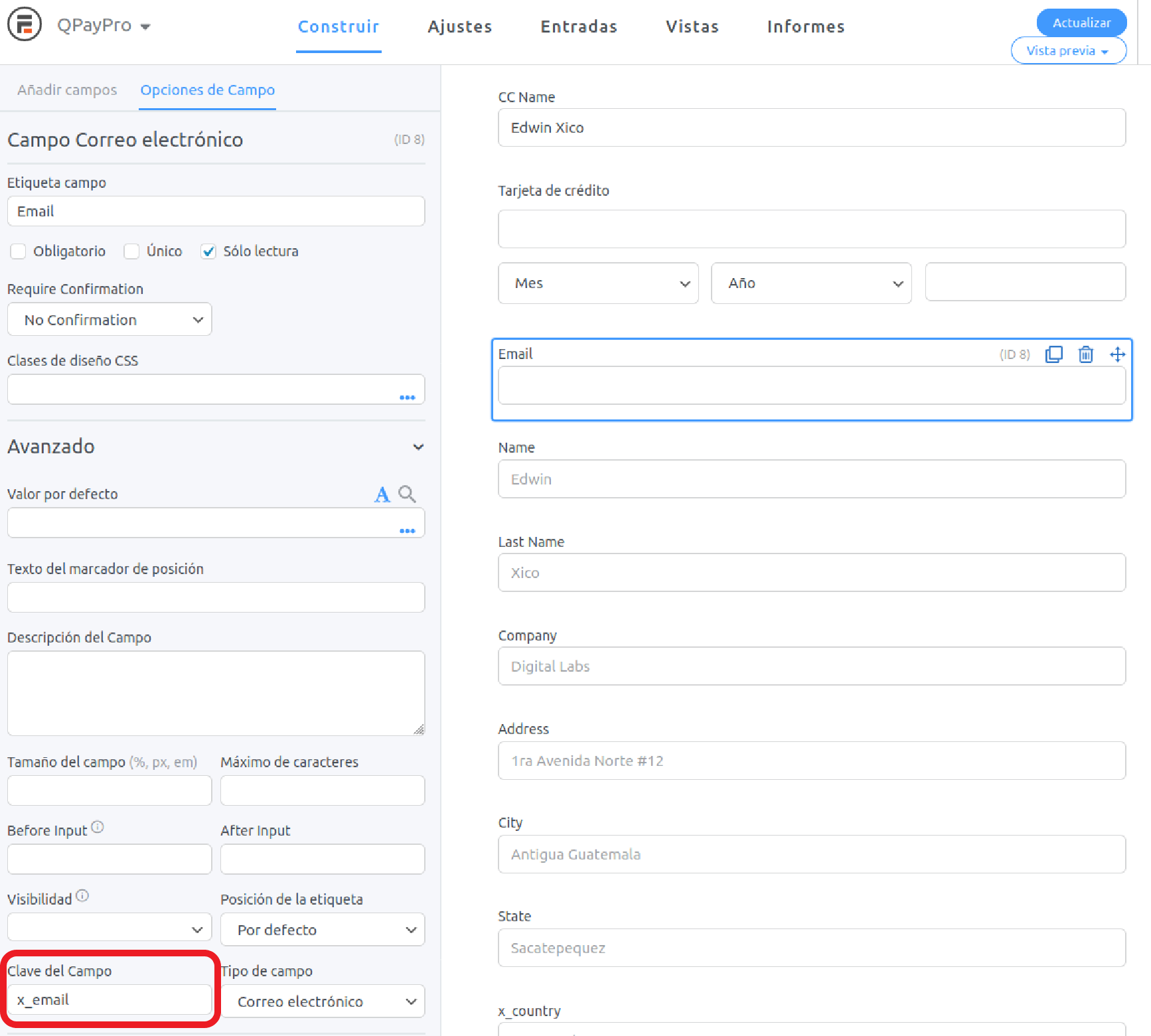Viewport: 1151px width, 1036px height.
Task: Click the Visibilidad info tooltip icon
Action: 82,896
